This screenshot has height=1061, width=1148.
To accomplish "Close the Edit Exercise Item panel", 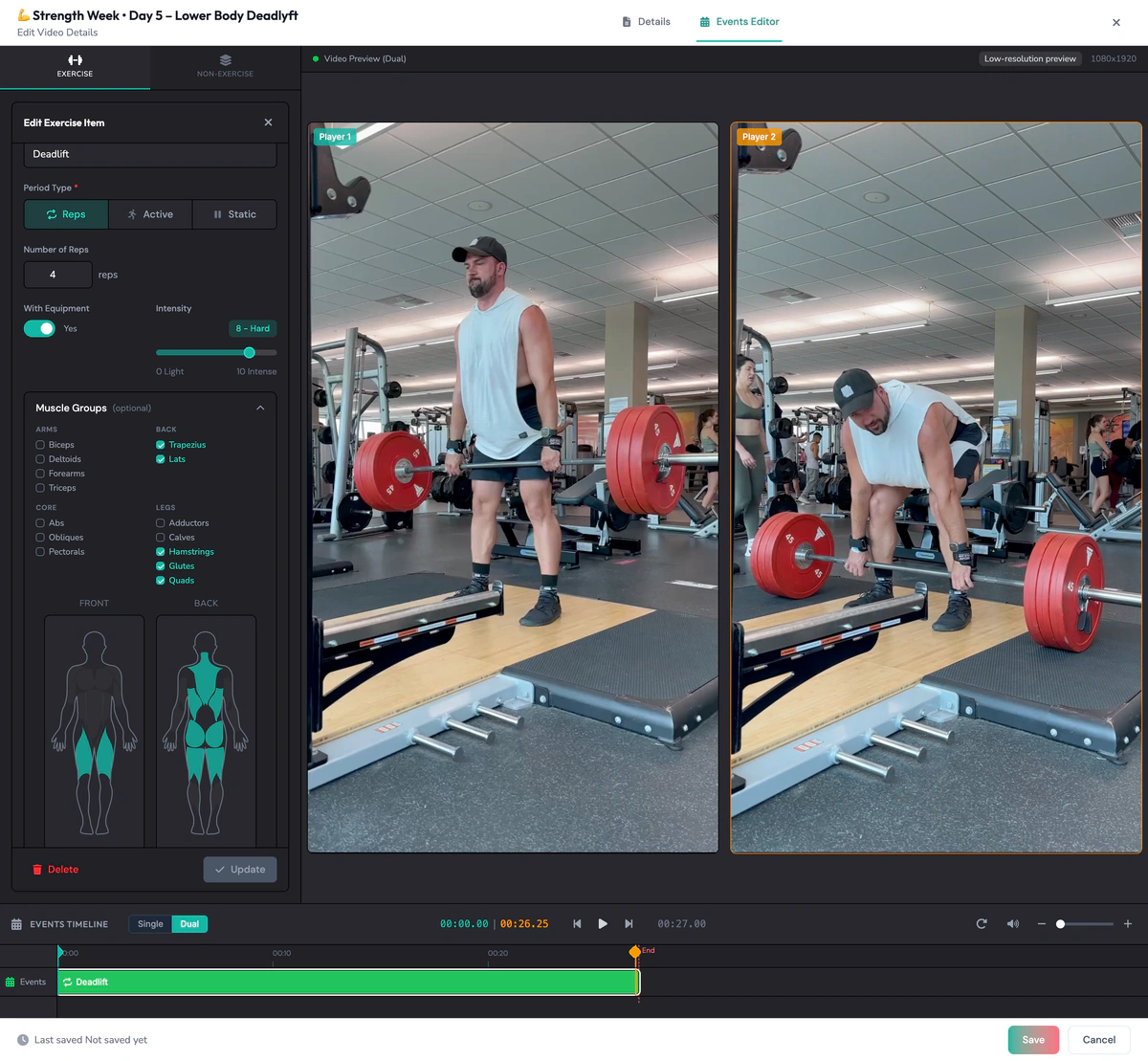I will coord(268,122).
